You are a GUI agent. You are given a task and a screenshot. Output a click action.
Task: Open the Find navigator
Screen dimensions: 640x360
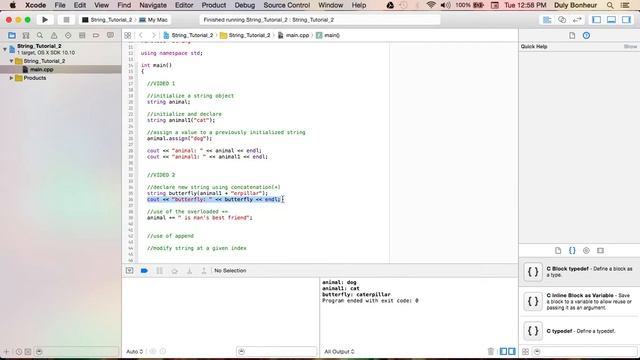40,36
